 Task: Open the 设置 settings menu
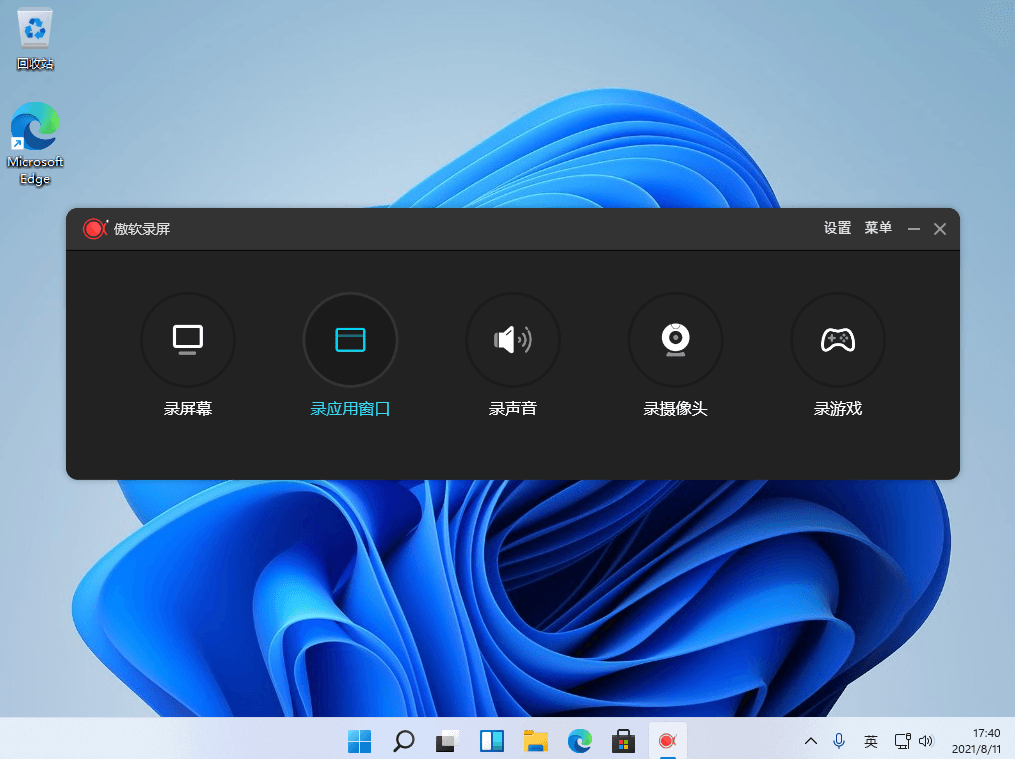[x=837, y=228]
